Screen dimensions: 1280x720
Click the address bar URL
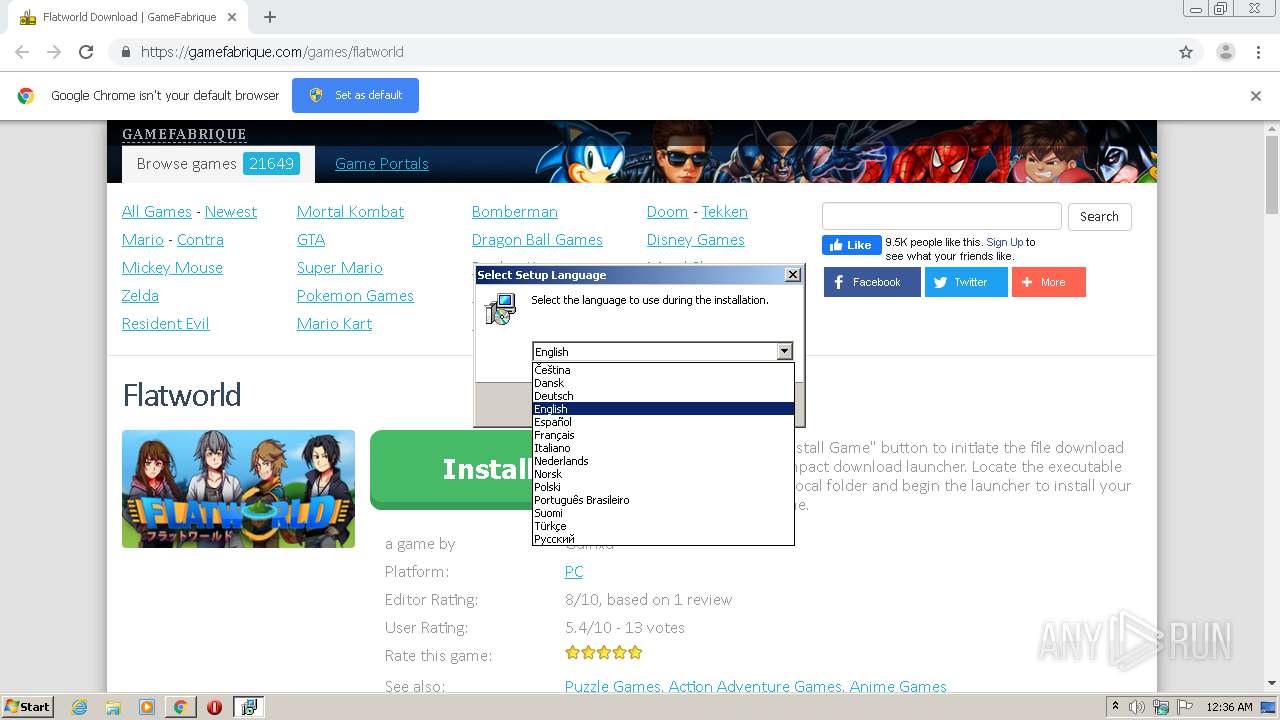pyautogui.click(x=272, y=52)
